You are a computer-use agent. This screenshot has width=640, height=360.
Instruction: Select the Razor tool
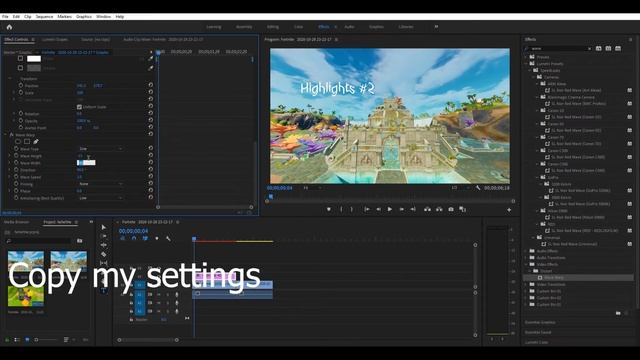click(104, 254)
